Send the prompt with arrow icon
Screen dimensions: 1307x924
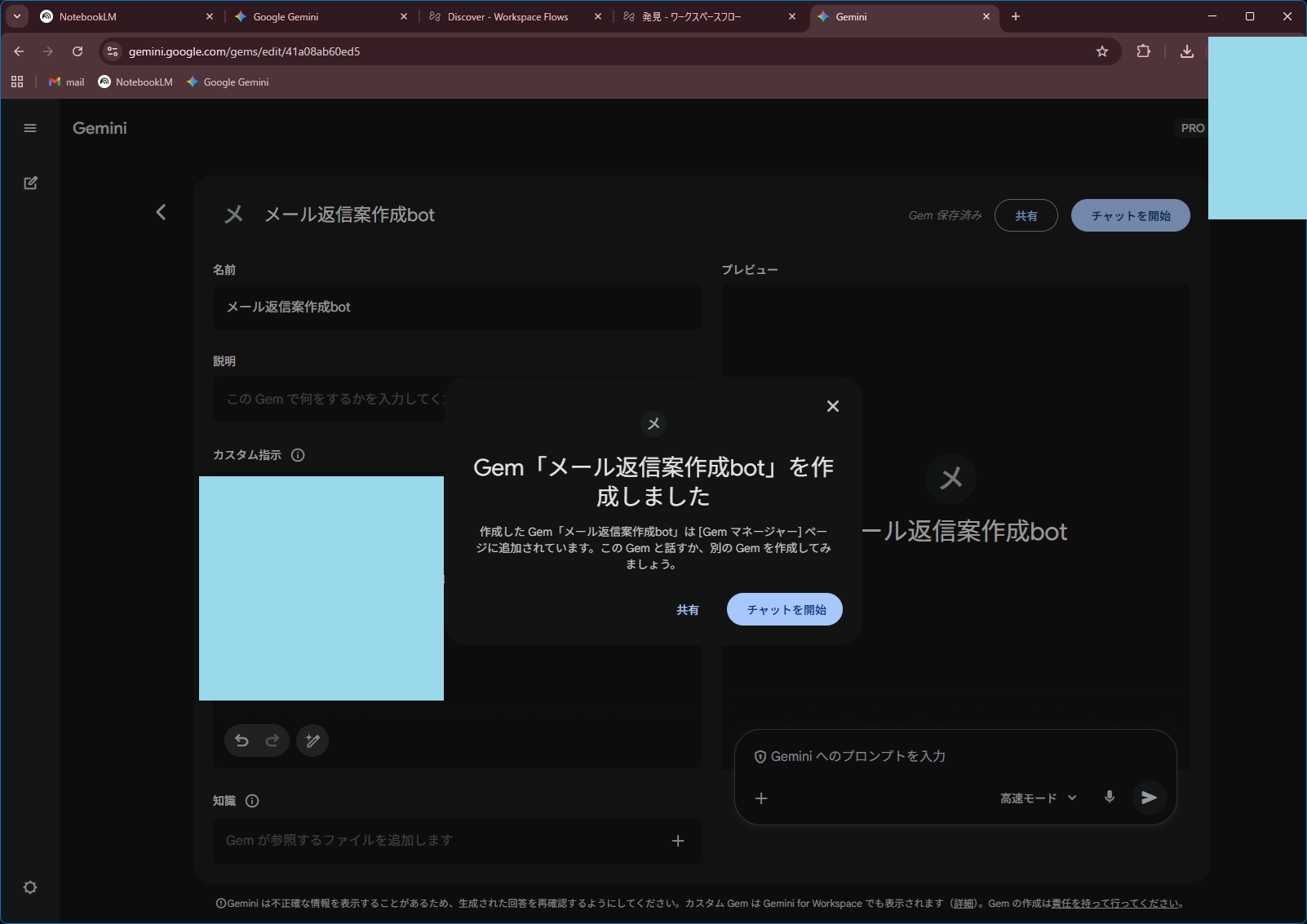1149,797
